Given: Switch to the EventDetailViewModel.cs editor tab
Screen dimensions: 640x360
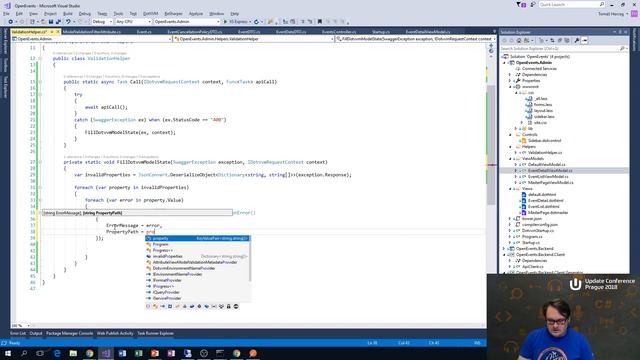Looking at the screenshot, I should [x=428, y=31].
